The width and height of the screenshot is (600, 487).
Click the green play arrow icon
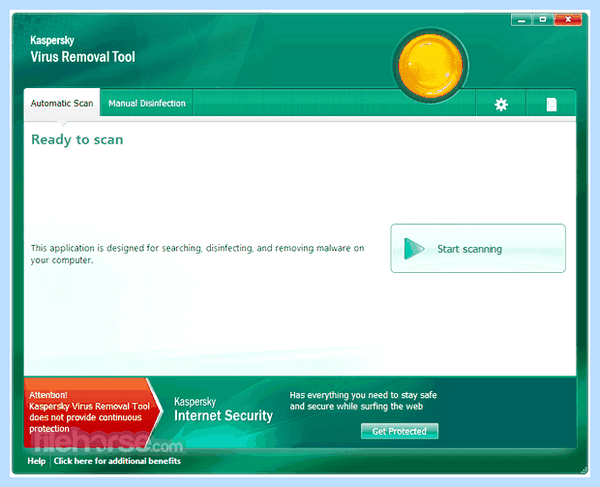click(414, 249)
